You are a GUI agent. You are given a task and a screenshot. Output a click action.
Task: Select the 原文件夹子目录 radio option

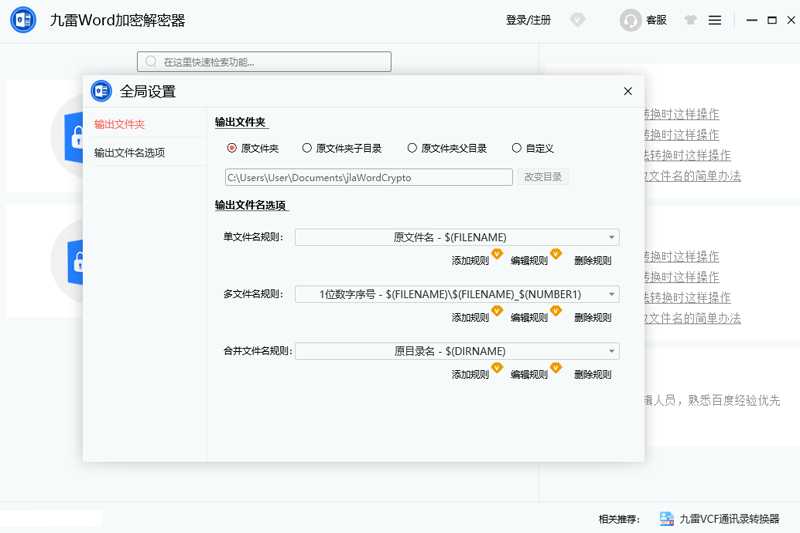tap(307, 148)
